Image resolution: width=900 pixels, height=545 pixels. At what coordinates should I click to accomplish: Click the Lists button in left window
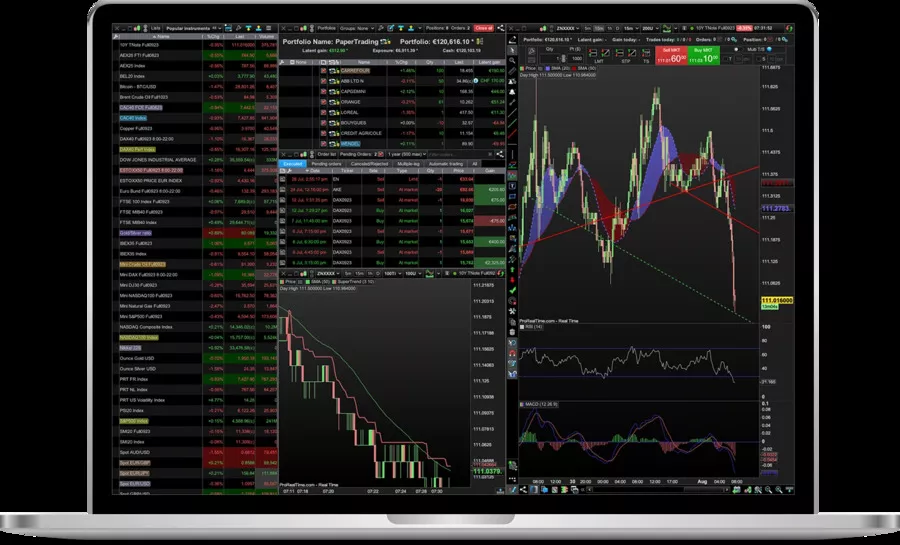(x=156, y=28)
